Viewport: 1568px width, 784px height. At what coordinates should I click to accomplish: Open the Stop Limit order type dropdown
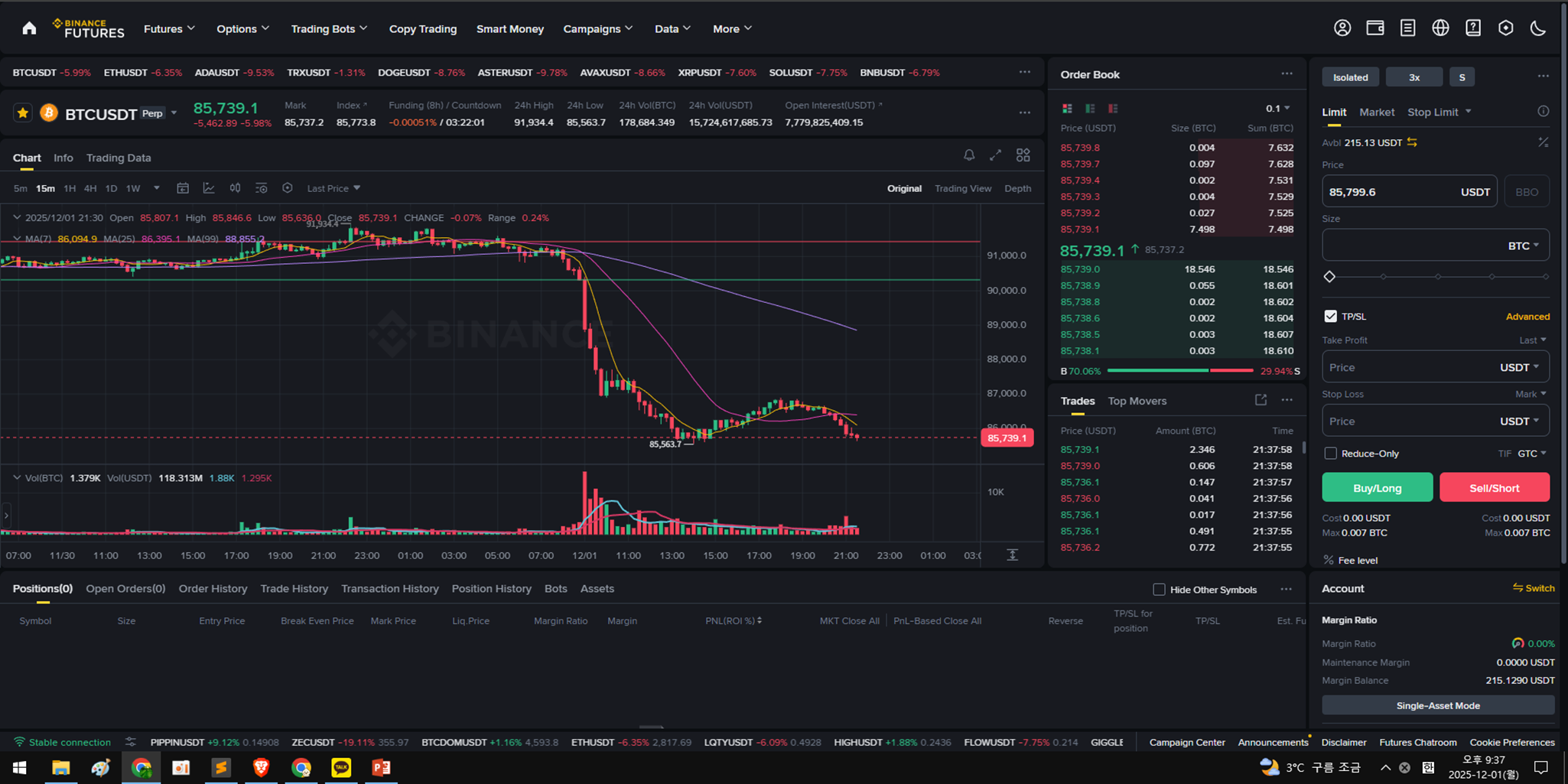[x=1440, y=112]
